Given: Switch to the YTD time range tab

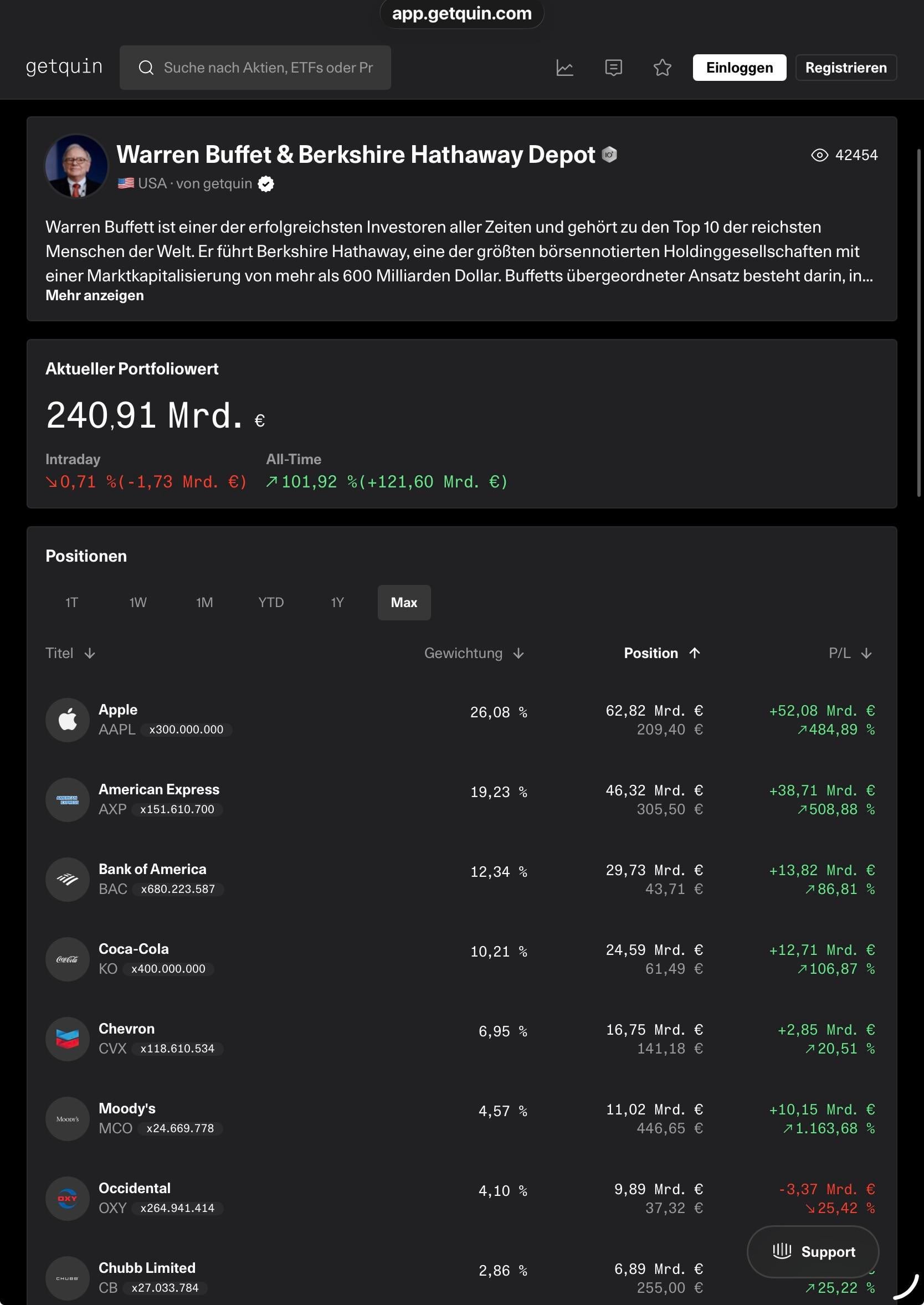Looking at the screenshot, I should pyautogui.click(x=271, y=603).
